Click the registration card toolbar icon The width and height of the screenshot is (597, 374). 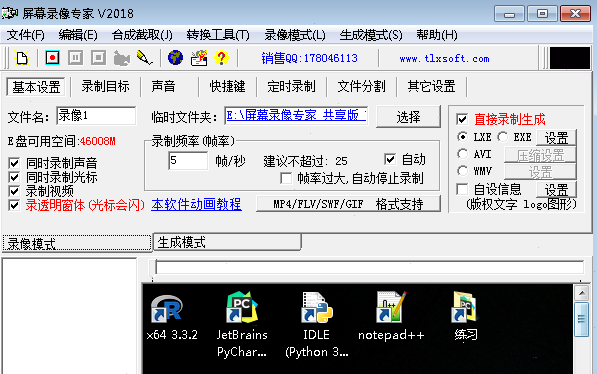pos(199,58)
